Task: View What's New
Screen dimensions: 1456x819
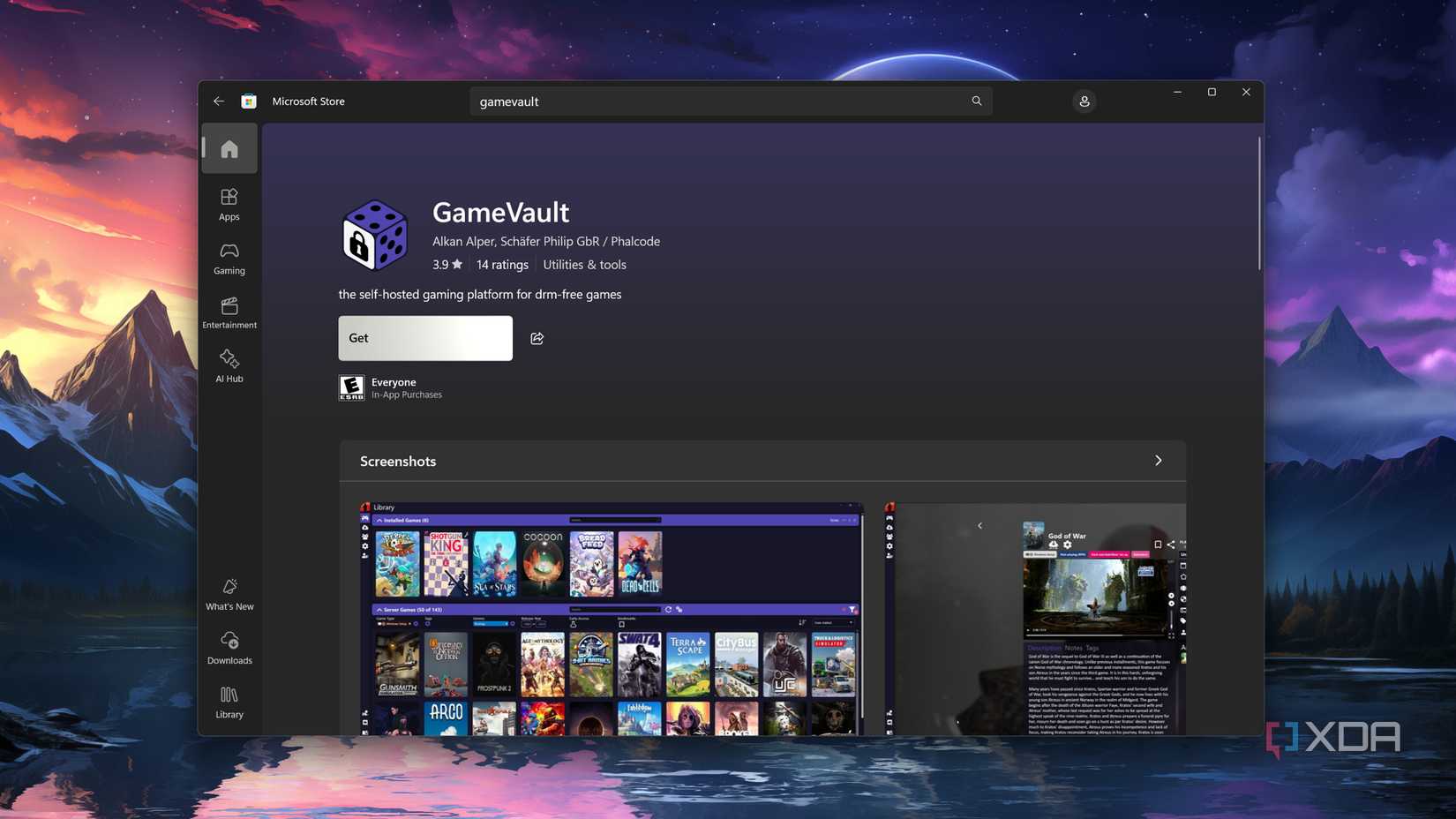Action: (229, 592)
